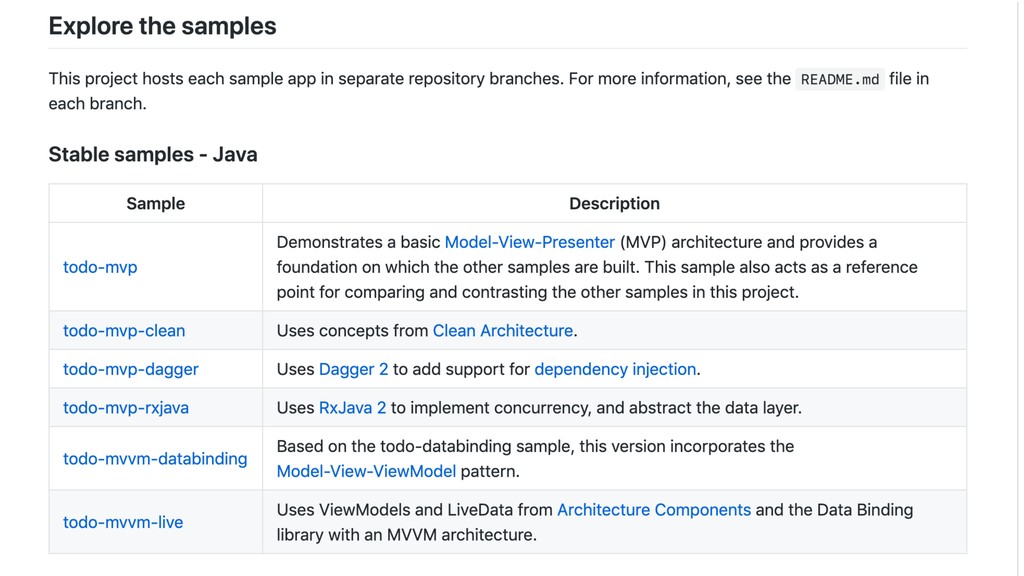The width and height of the screenshot is (1024, 576).
Task: Click the Clean Architecture link
Action: click(503, 330)
